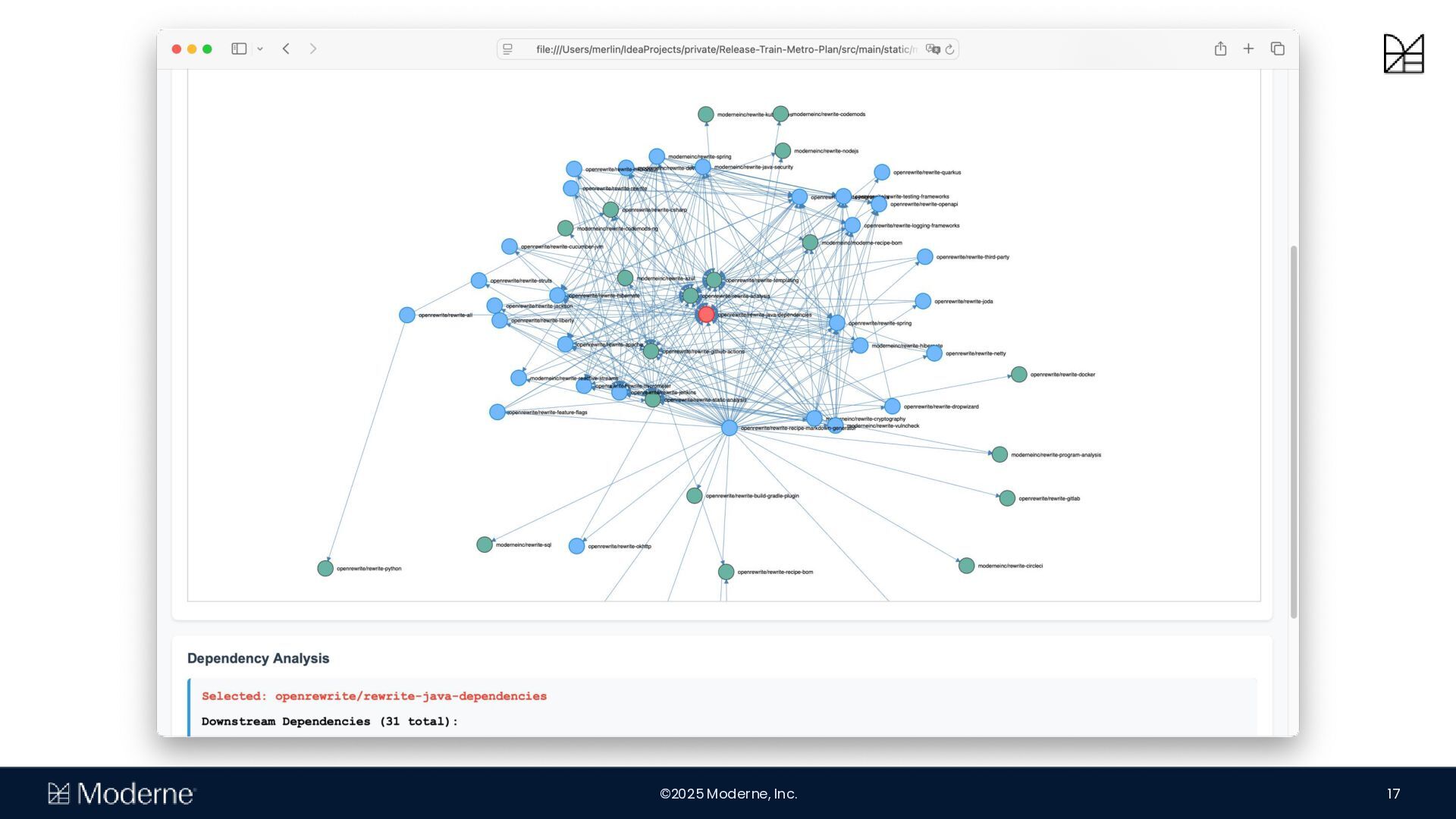Click the openrewrite/rewrite-python graph node
This screenshot has width=1456, height=819.
[x=325, y=568]
